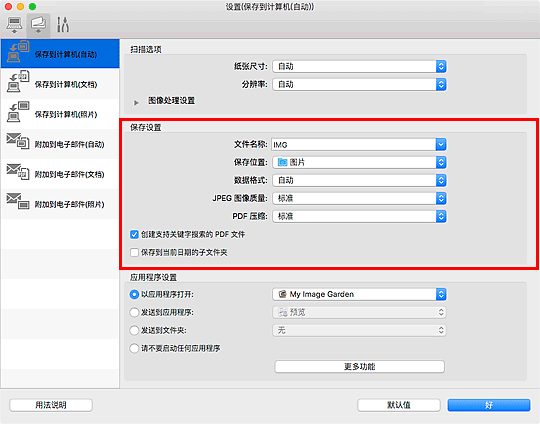Select 请不要启动任何应用程序 radio button
540x424 pixels.
click(134, 348)
